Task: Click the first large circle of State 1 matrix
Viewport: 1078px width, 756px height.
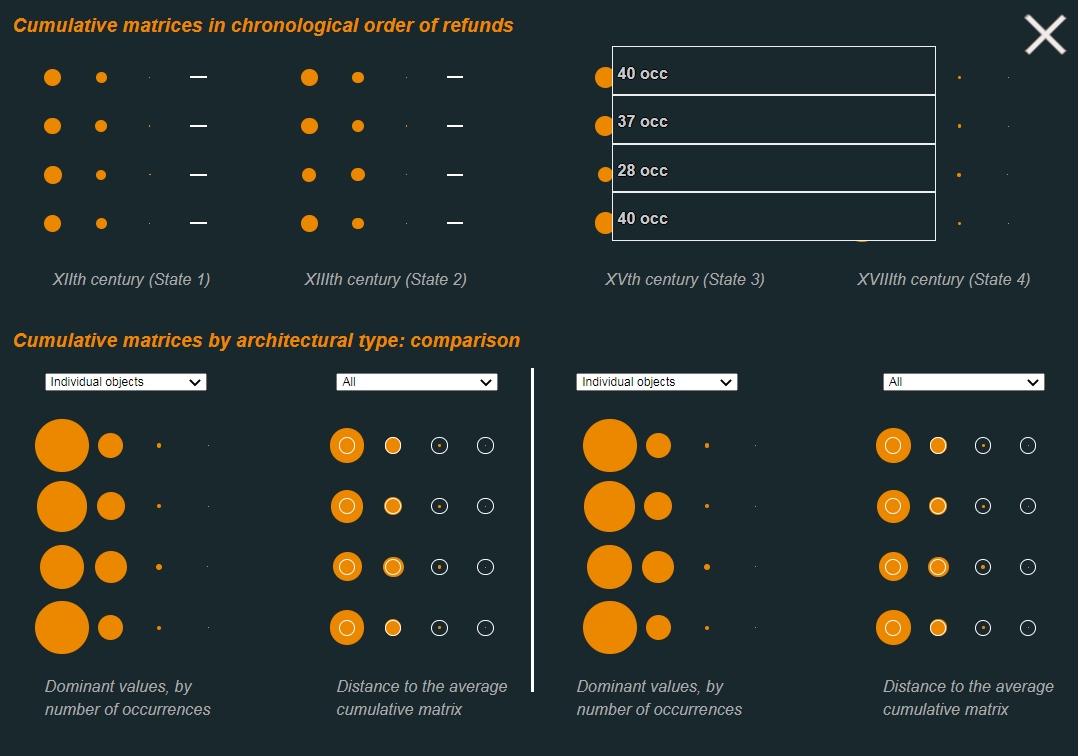Action: point(52,77)
